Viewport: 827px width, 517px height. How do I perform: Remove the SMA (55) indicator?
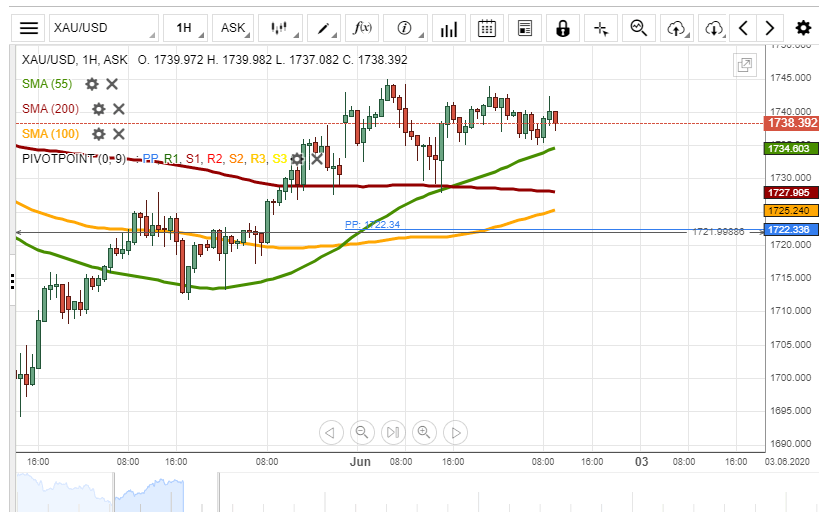point(112,84)
